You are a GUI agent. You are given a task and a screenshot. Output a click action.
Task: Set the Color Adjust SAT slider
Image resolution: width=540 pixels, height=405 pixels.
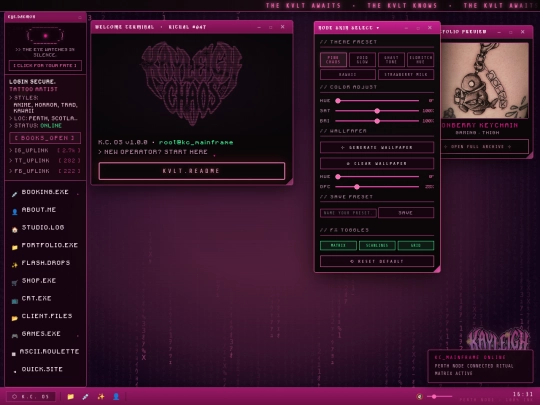click(x=377, y=111)
